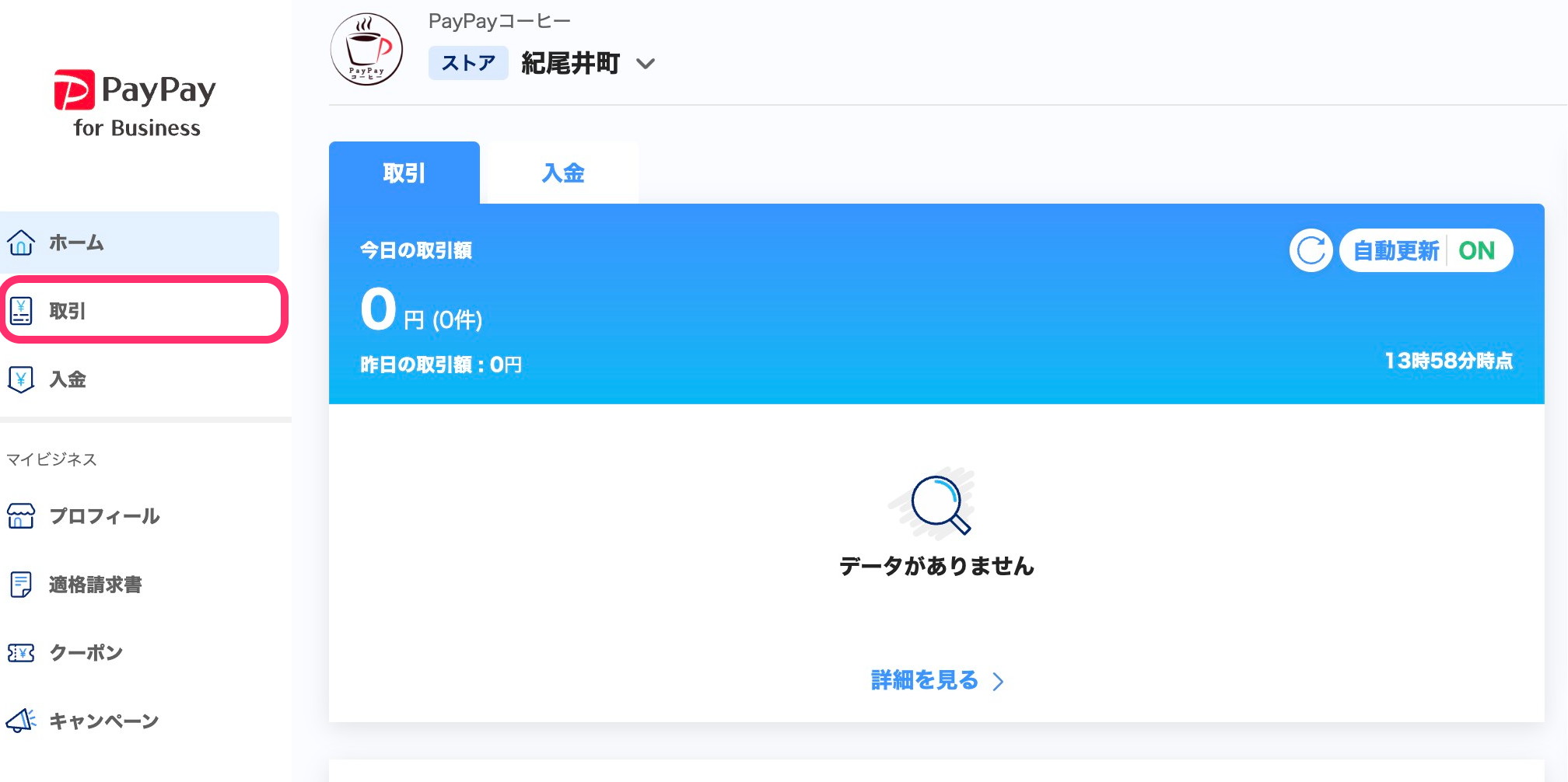Open 詳細を見る link
This screenshot has height=782, width=1568.
pos(924,680)
